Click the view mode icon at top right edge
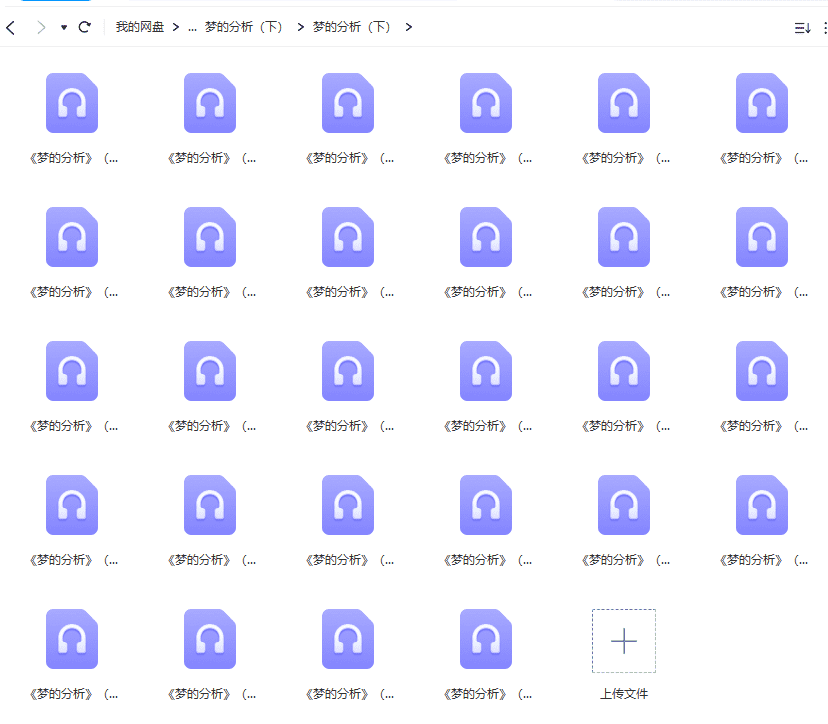The height and width of the screenshot is (724, 828). click(x=824, y=28)
